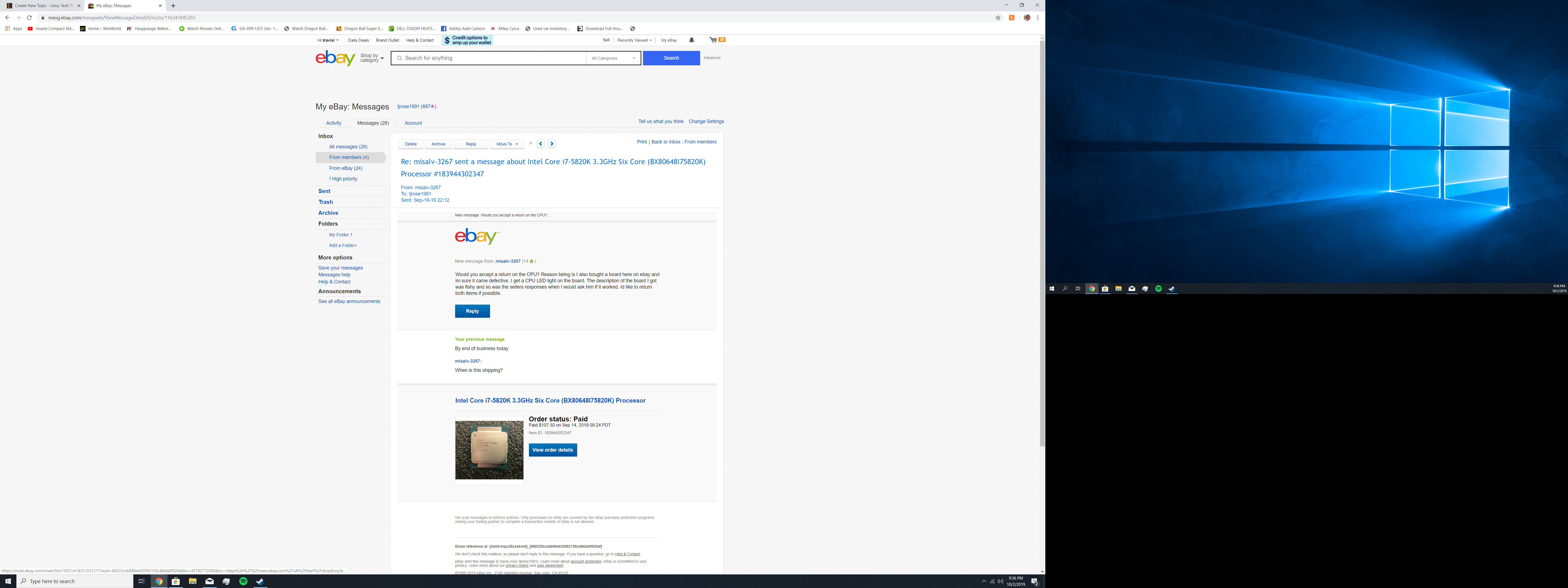Open the GA-X99-UD3 Google bookmark
The image size is (1568, 588).
[x=255, y=29]
